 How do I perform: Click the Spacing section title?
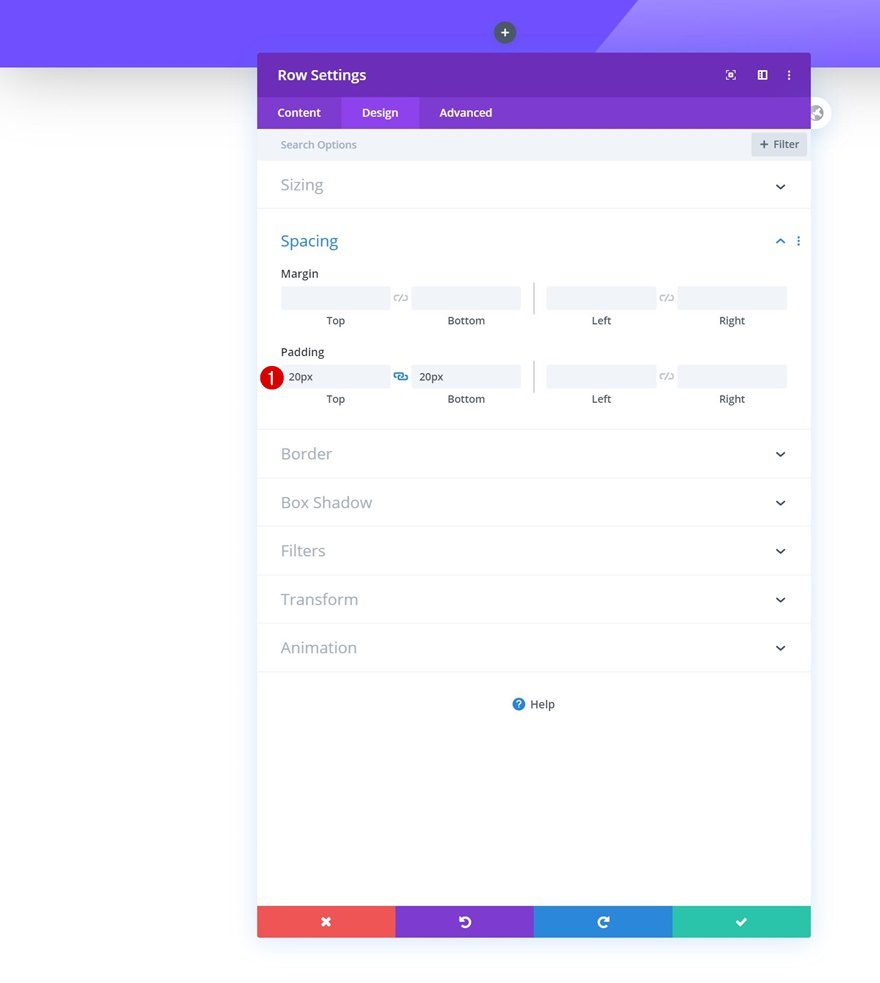click(x=309, y=241)
